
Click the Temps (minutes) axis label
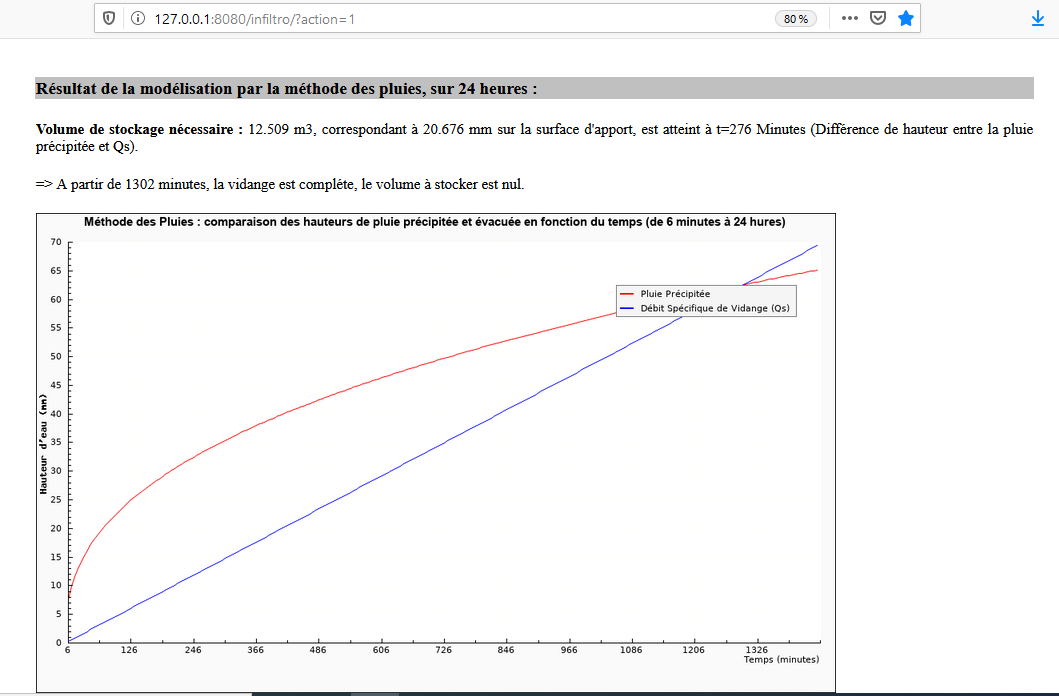(781, 660)
